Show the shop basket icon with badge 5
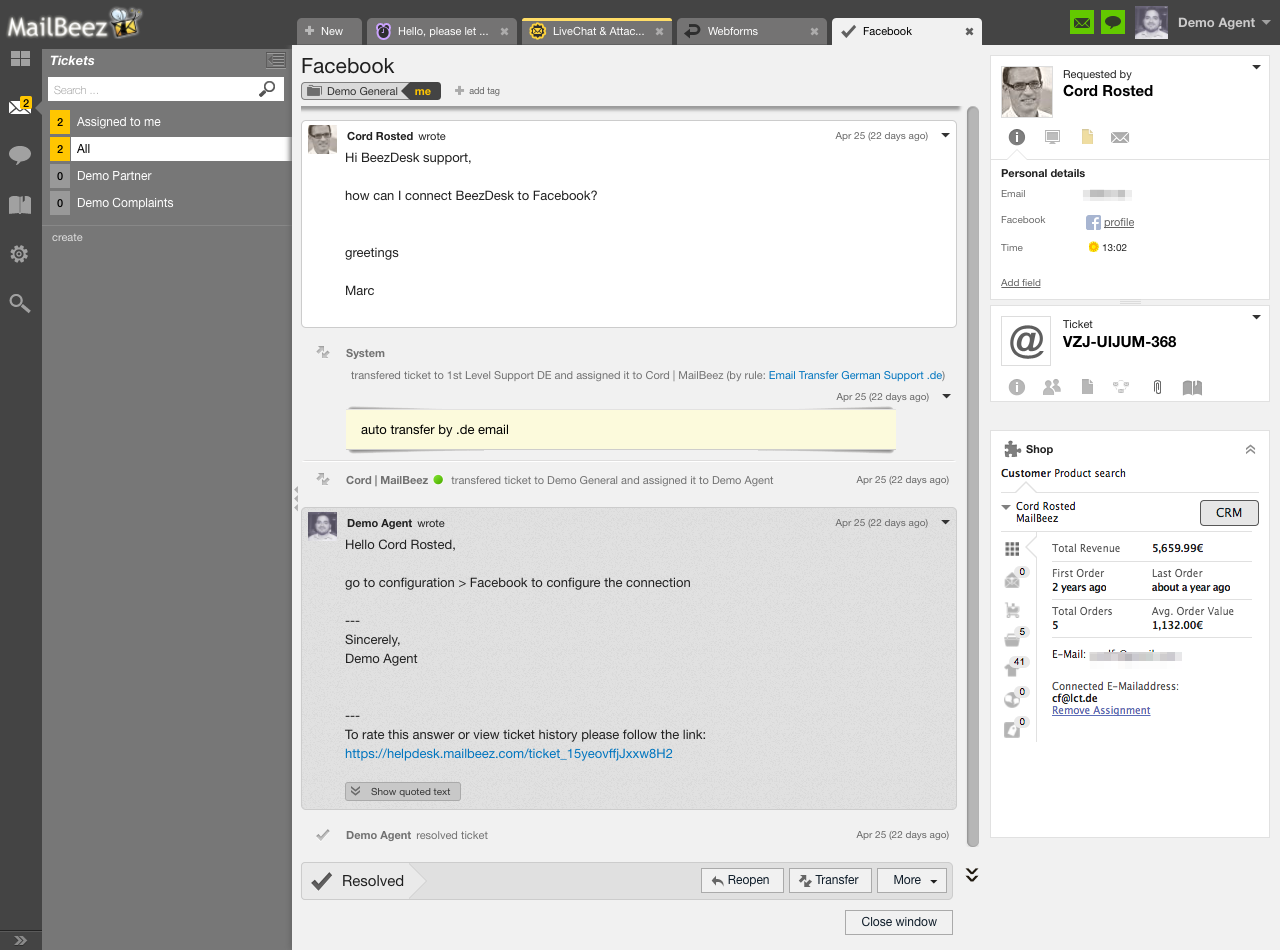Viewport: 1280px width, 950px height. (x=1013, y=638)
